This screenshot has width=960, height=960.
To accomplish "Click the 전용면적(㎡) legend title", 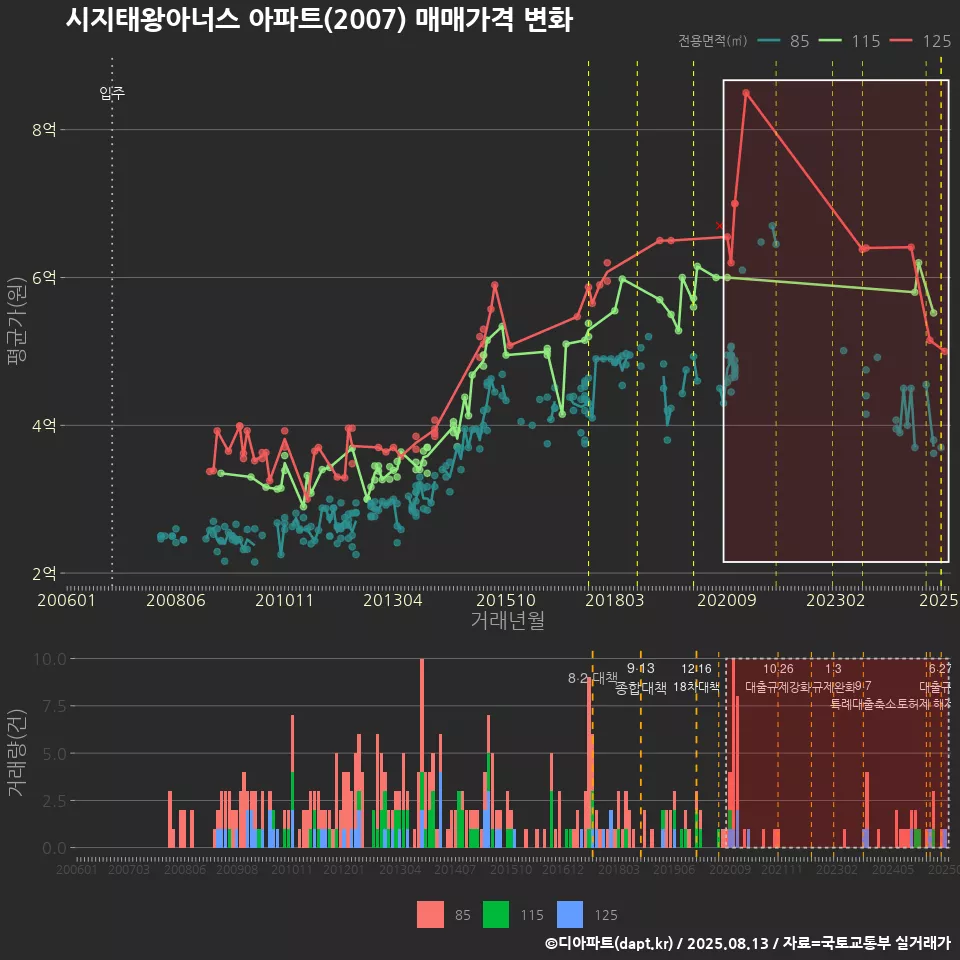I will [713, 40].
